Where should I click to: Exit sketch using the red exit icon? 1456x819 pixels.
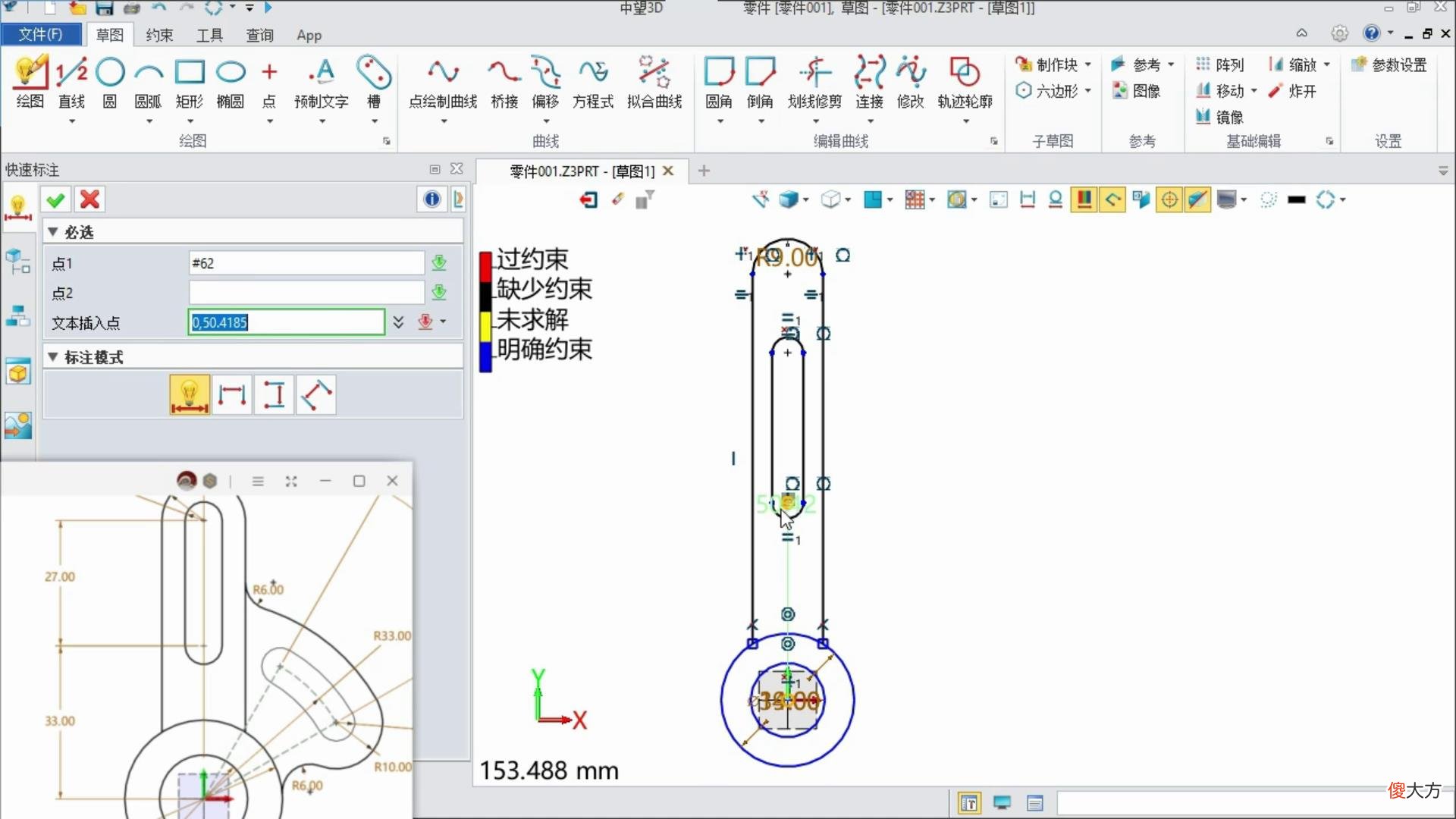(588, 199)
